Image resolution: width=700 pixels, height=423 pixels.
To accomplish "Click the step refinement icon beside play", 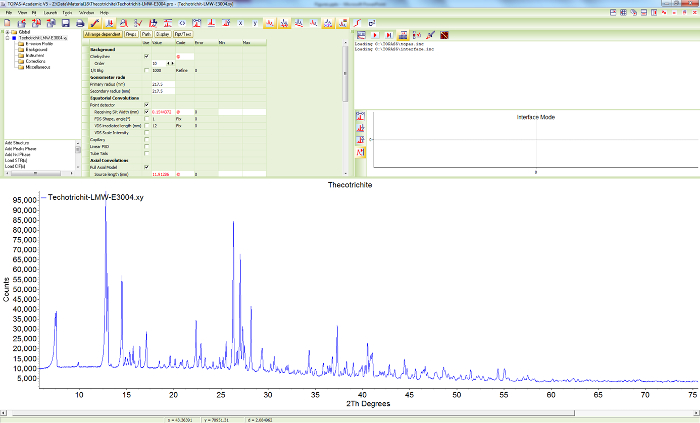I will point(388,34).
